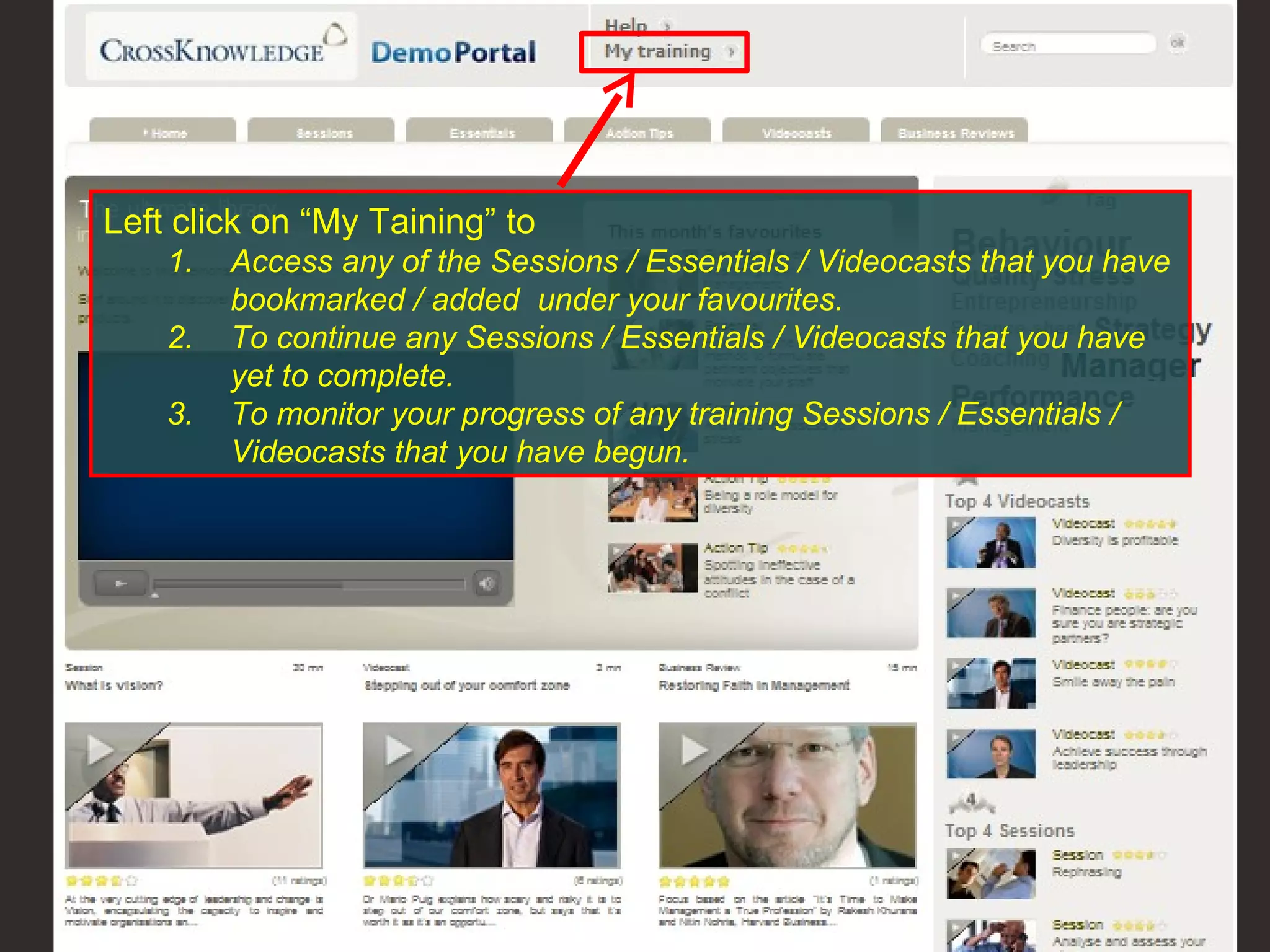The image size is (1270, 952).
Task: Switch to the Essentials tab
Action: tap(479, 130)
